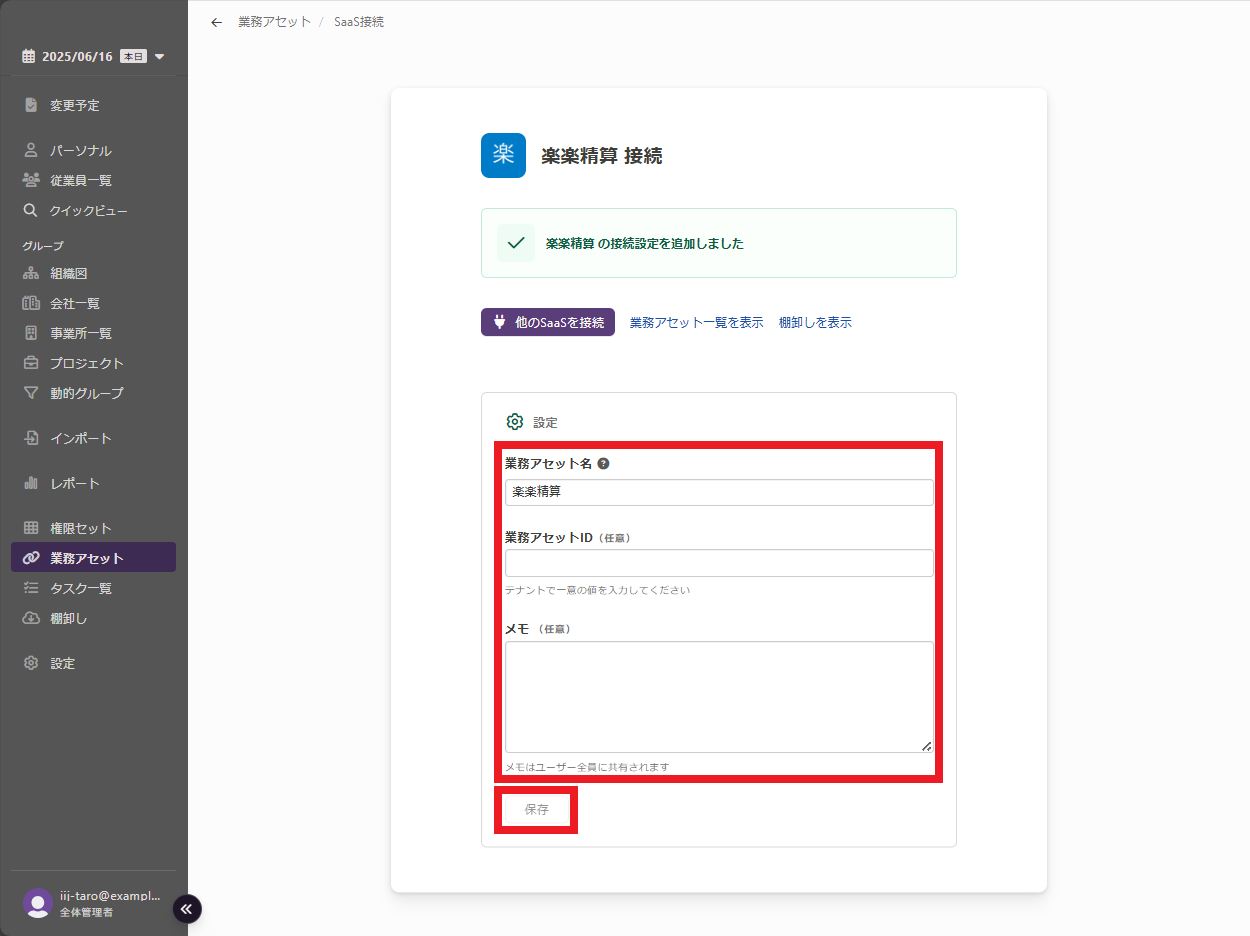
Task: Click the gear icon in the 設定 panel header
Action: point(515,422)
